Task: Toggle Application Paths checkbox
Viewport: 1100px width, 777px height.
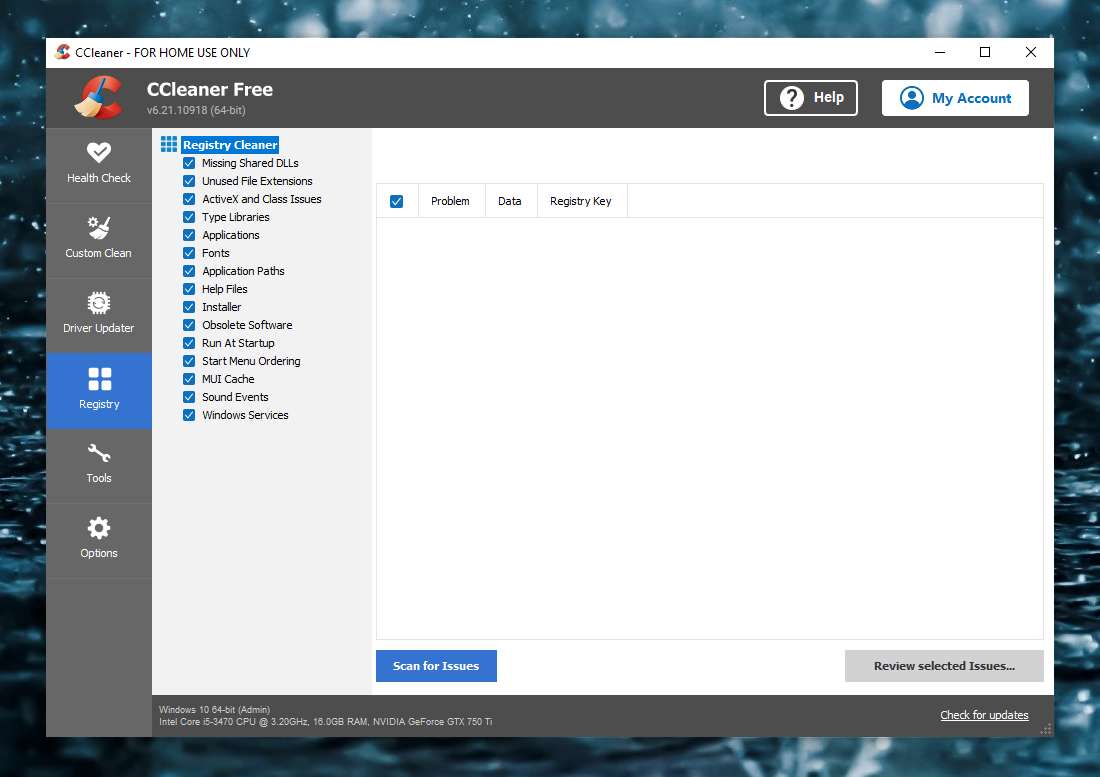Action: pos(189,271)
